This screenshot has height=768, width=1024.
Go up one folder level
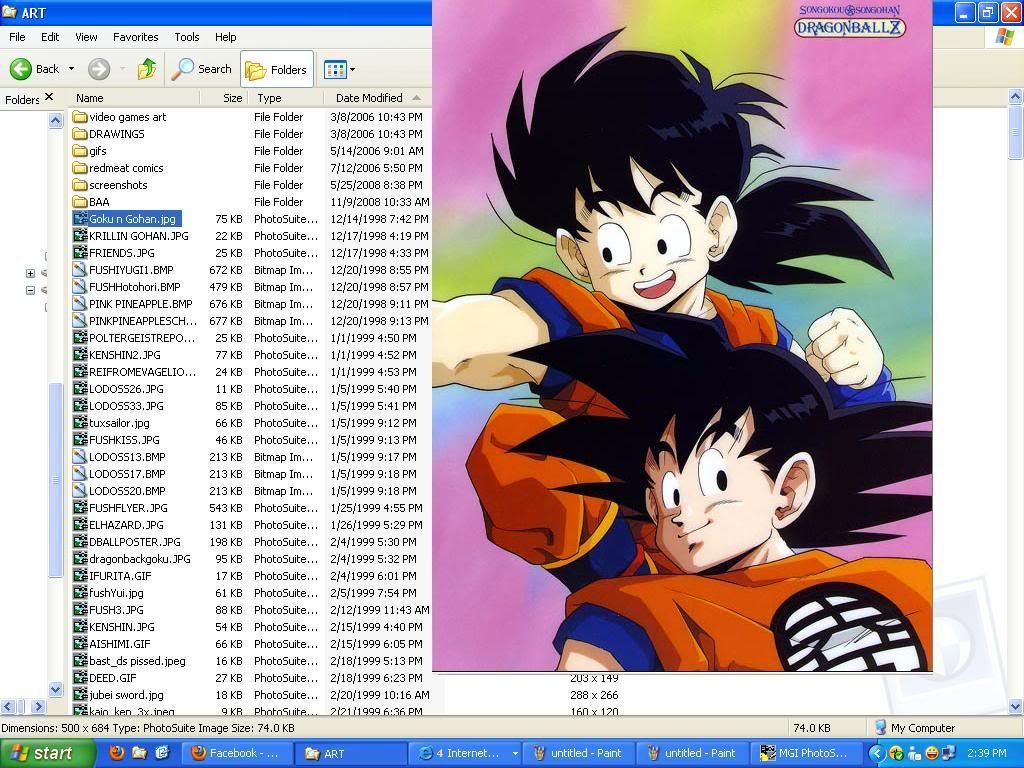[x=147, y=69]
